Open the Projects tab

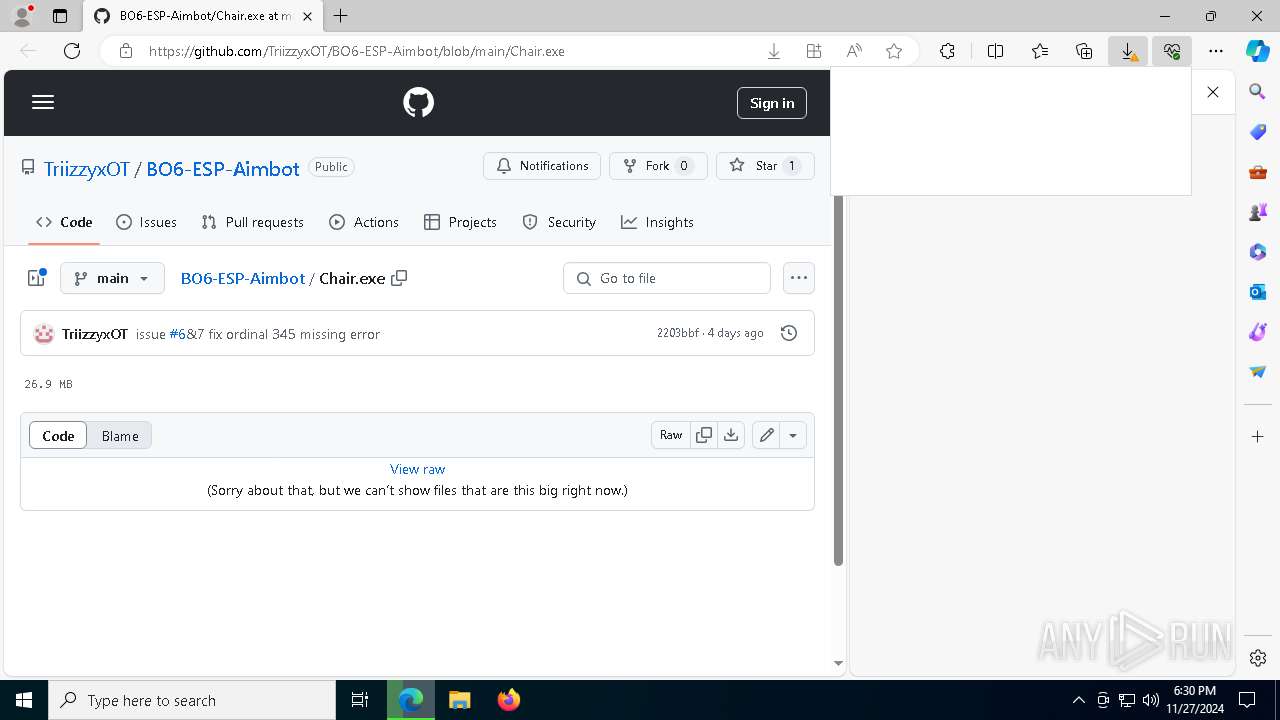click(x=460, y=222)
